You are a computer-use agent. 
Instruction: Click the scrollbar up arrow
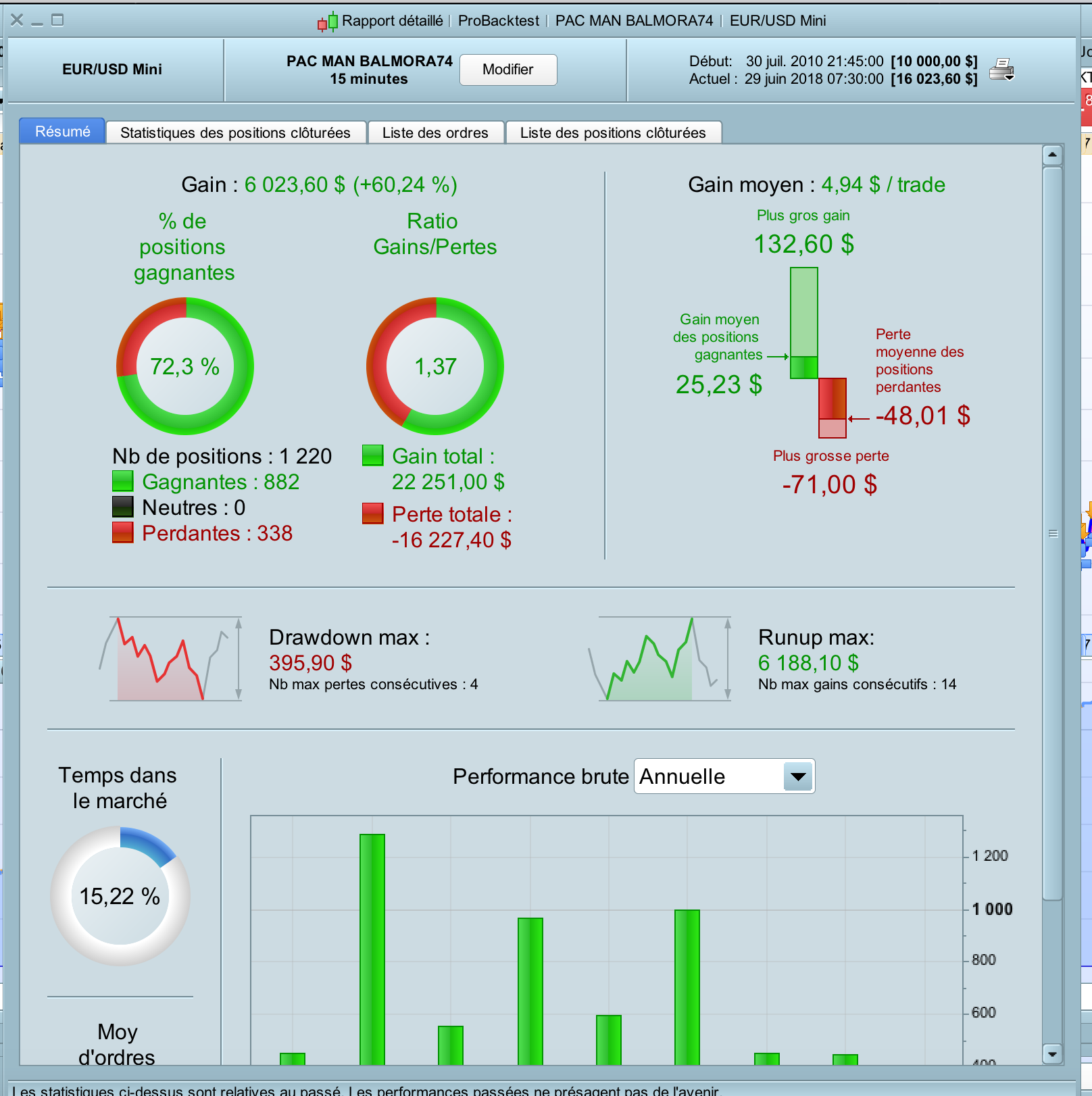pyautogui.click(x=1052, y=155)
